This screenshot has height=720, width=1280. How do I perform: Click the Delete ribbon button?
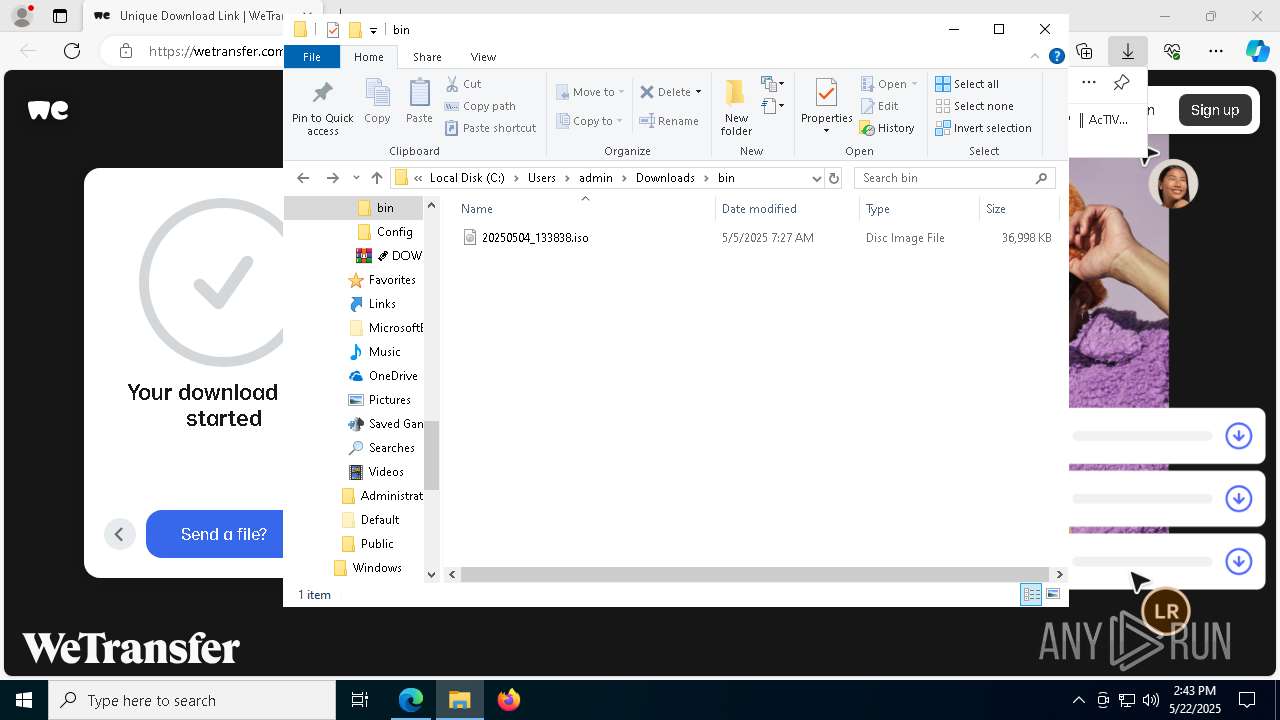point(665,92)
